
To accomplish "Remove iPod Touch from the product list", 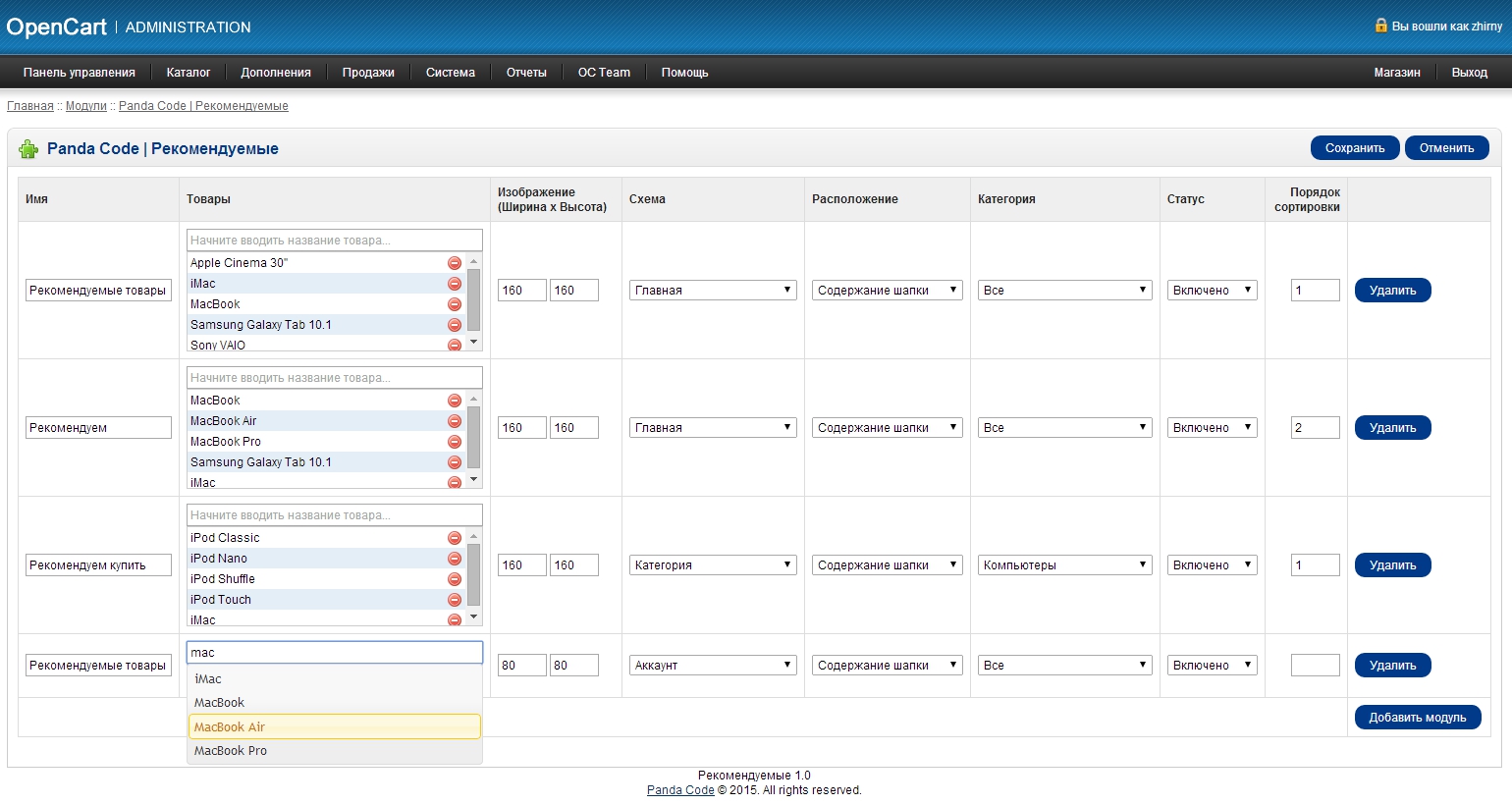I will [455, 600].
